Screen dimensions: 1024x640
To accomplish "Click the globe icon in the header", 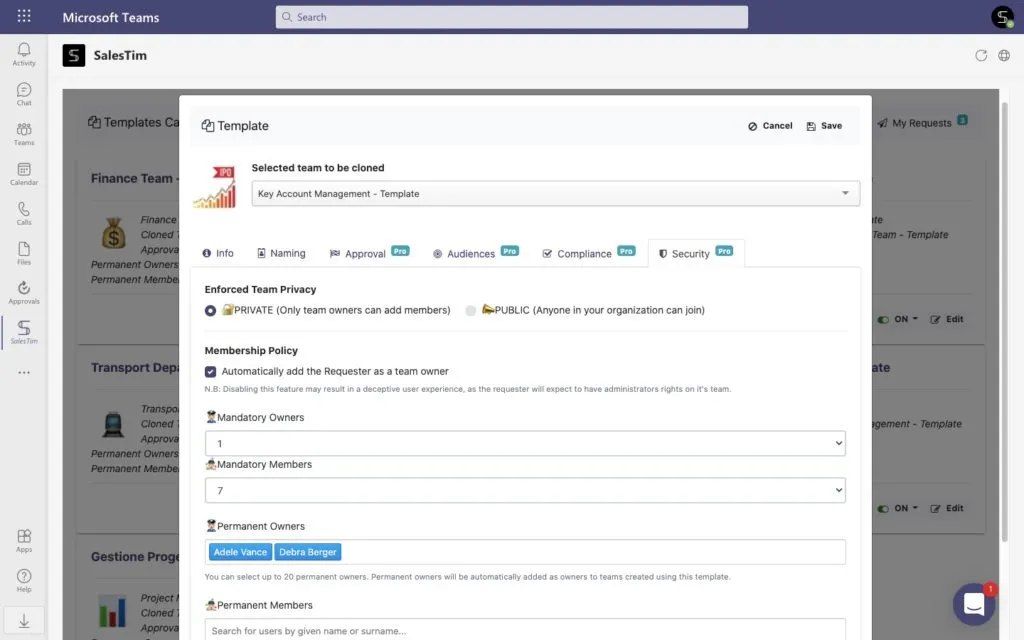I will (1004, 56).
